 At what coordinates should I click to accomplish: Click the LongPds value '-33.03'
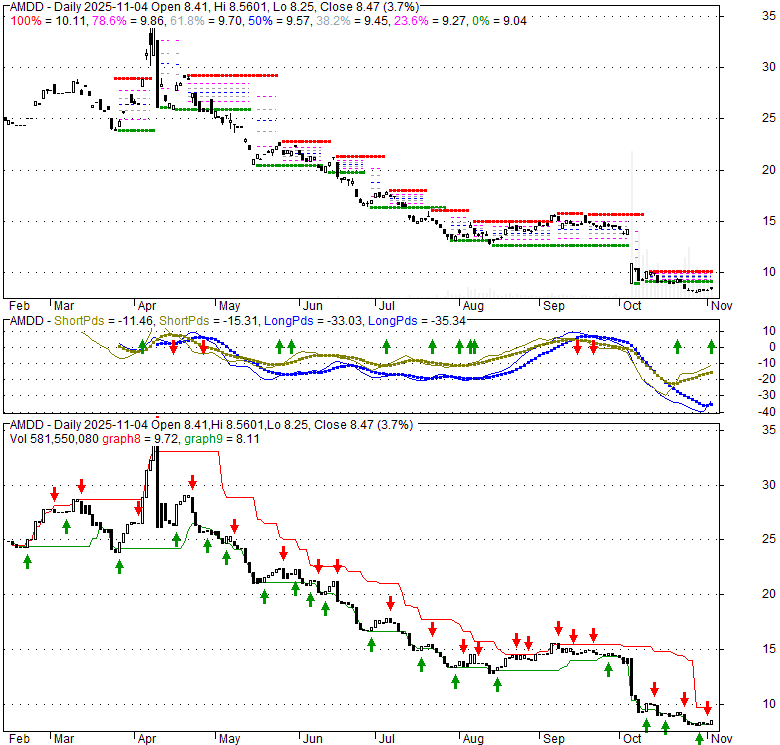click(x=344, y=321)
